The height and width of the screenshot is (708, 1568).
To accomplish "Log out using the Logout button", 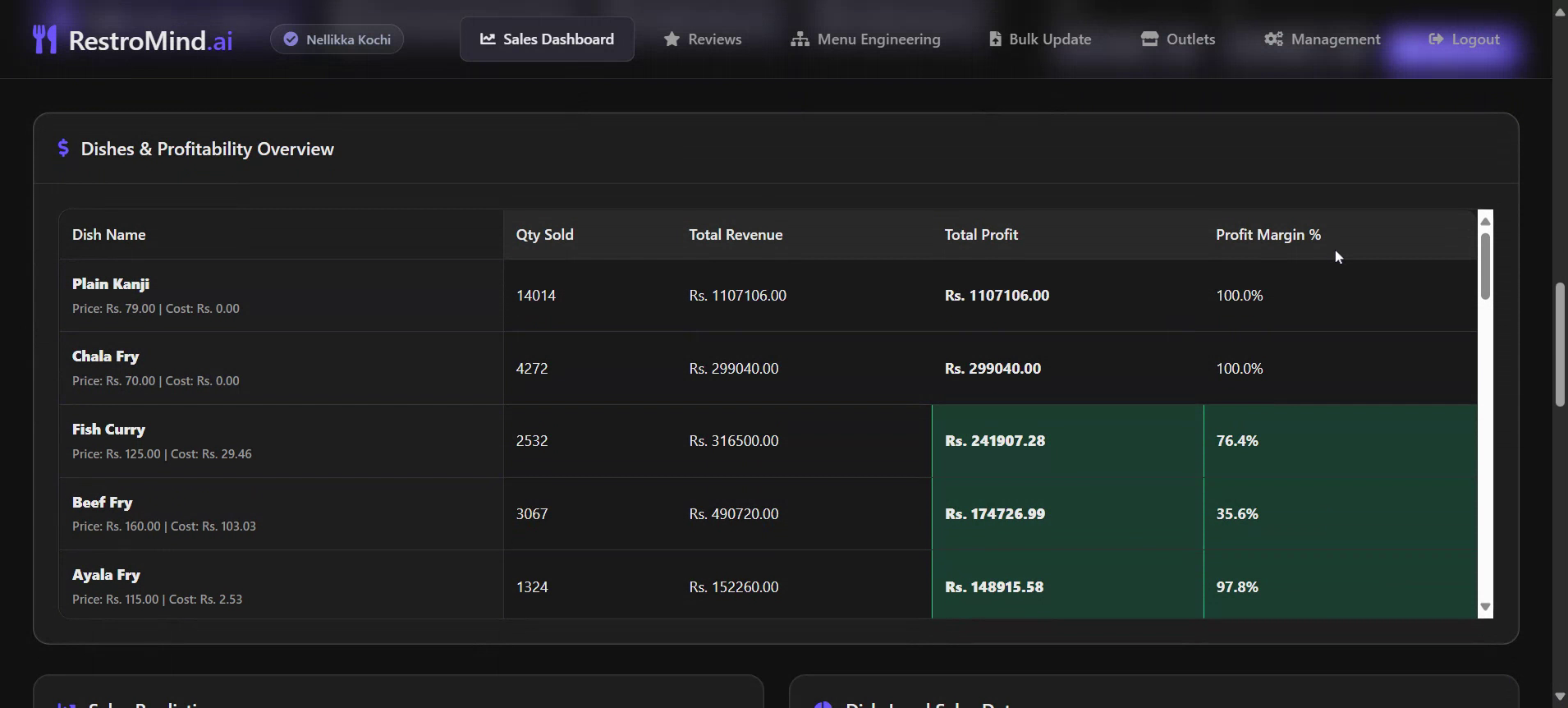I will [x=1464, y=39].
